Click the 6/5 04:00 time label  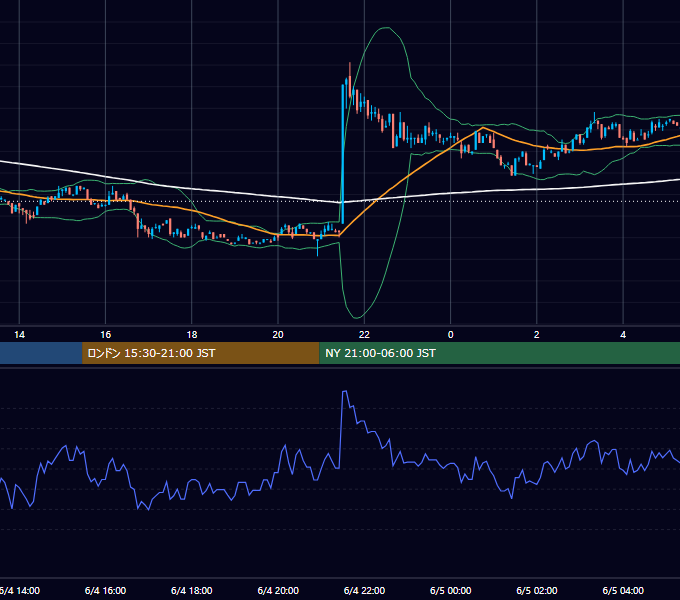(623, 590)
